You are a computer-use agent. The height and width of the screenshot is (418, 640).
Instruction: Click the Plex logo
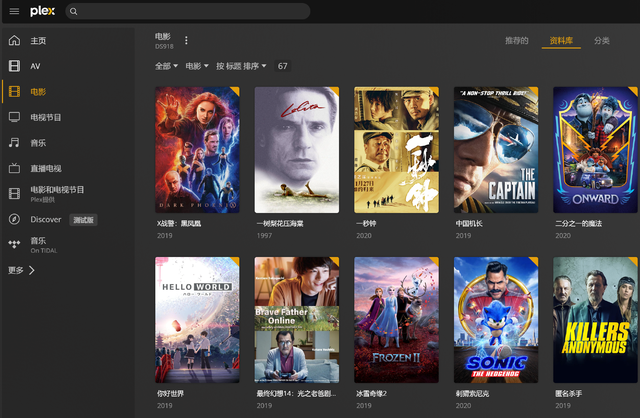pos(42,11)
